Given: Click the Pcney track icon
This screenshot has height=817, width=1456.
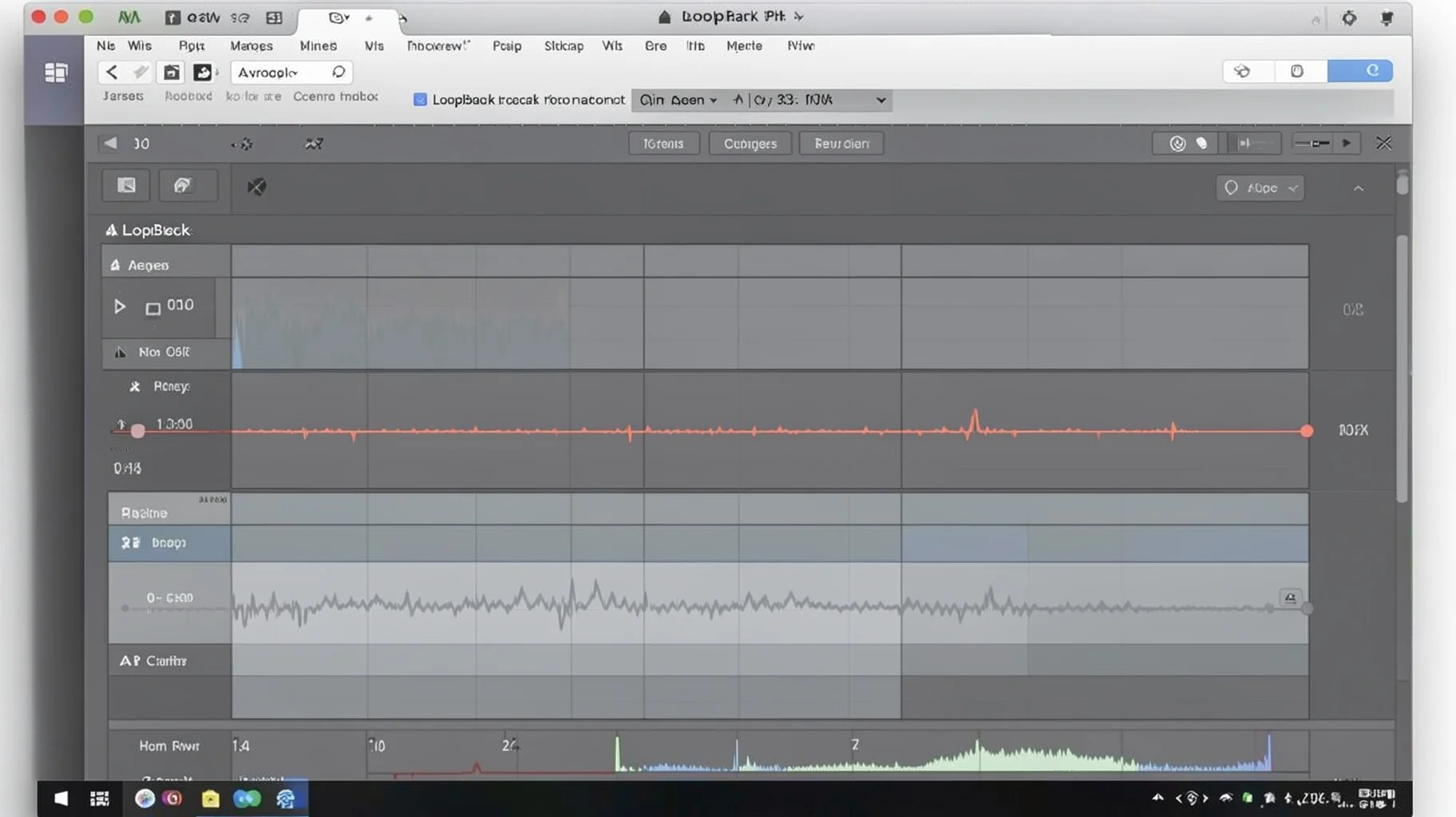Looking at the screenshot, I should coord(135,386).
